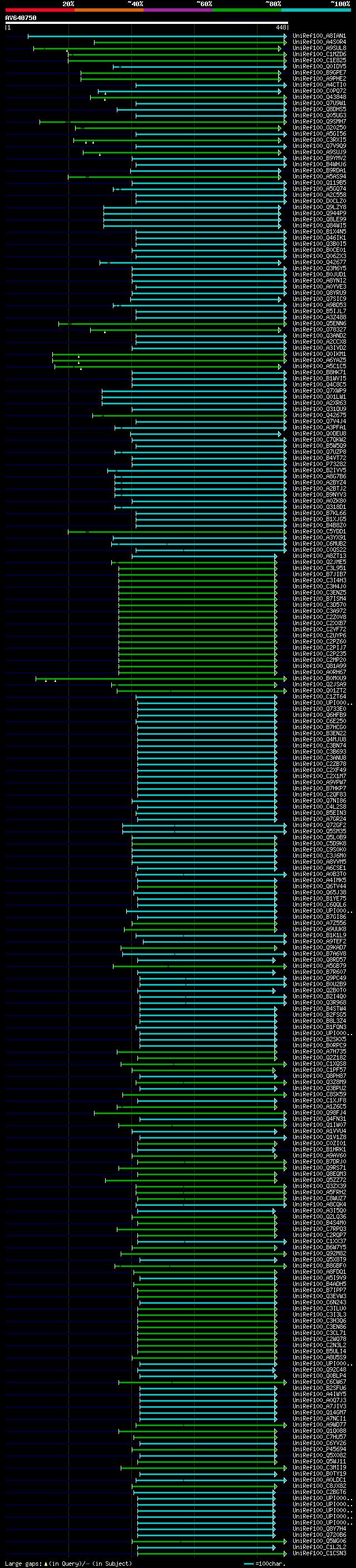The width and height of the screenshot is (356, 1568).
Task: Select hit label UniRef100_Q98FJ4
Action: (319, 1112)
